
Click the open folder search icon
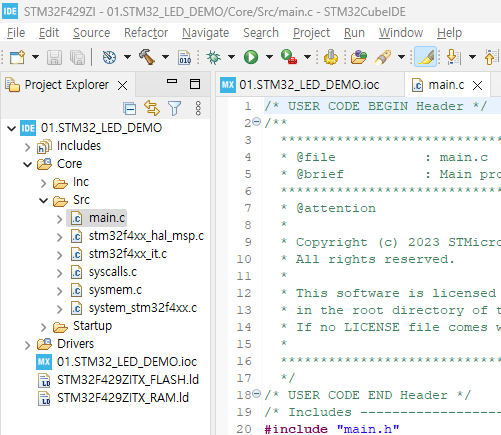tap(359, 57)
